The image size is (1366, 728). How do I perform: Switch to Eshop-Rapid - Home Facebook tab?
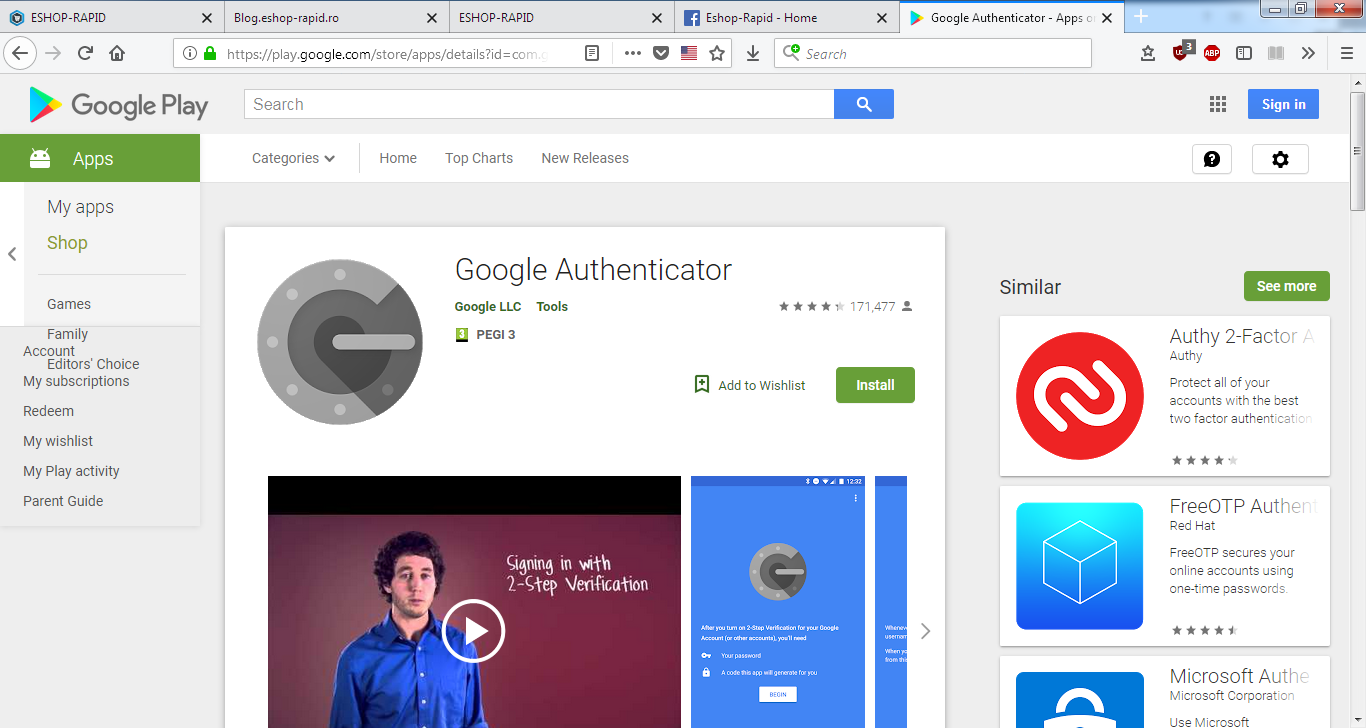click(x=786, y=17)
